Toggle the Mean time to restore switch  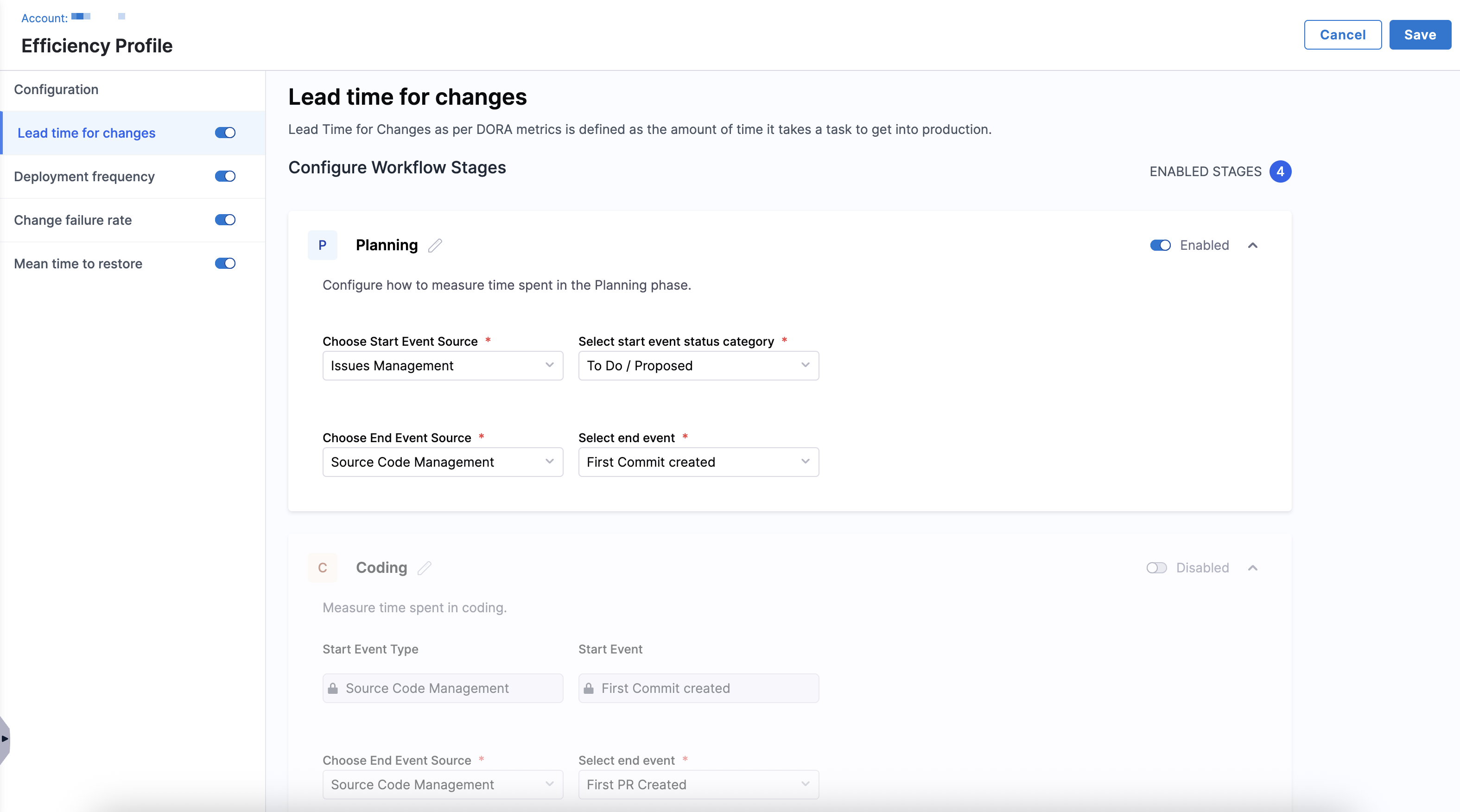[x=225, y=264]
